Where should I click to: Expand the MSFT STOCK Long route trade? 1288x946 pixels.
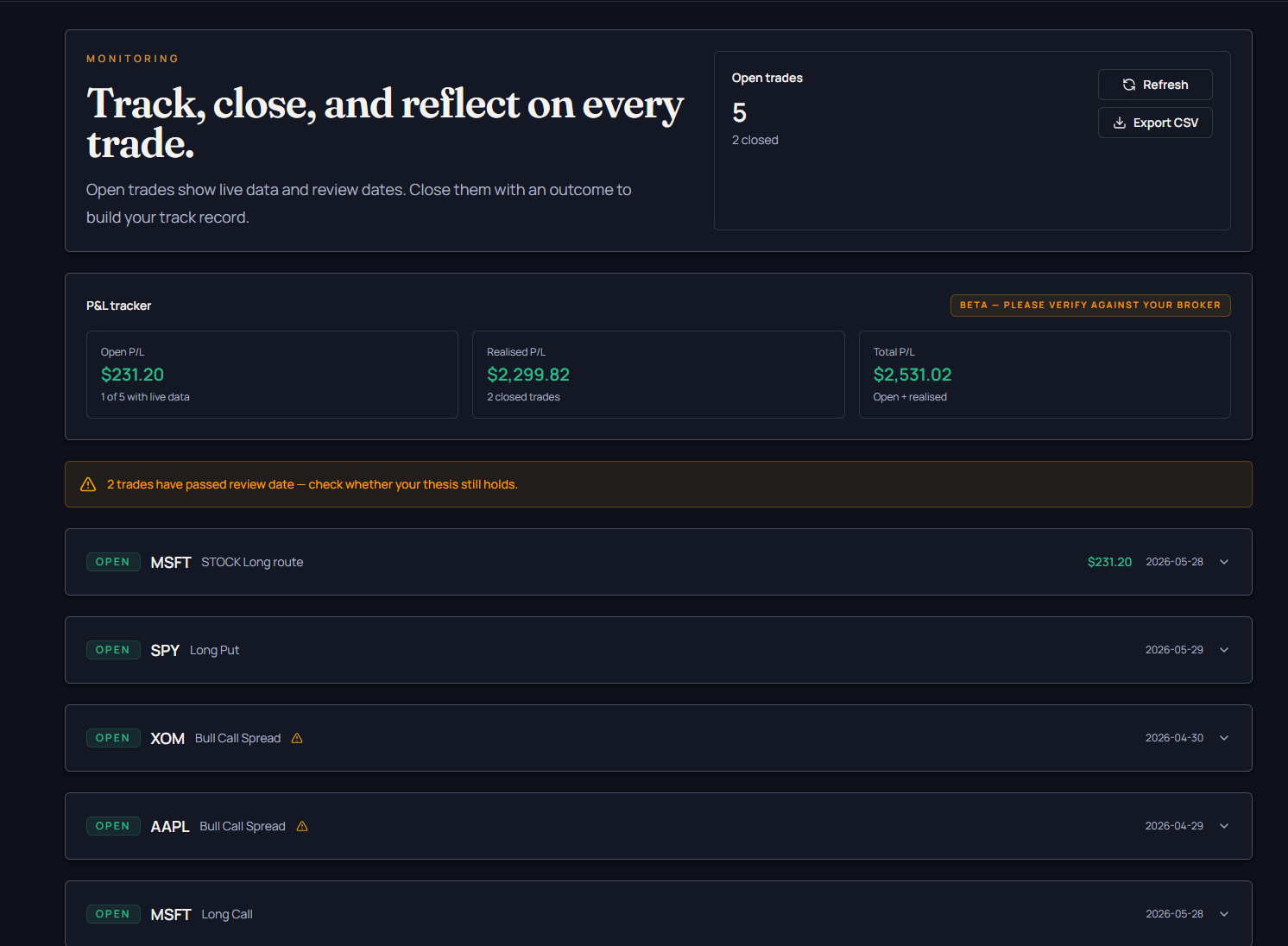point(1224,562)
